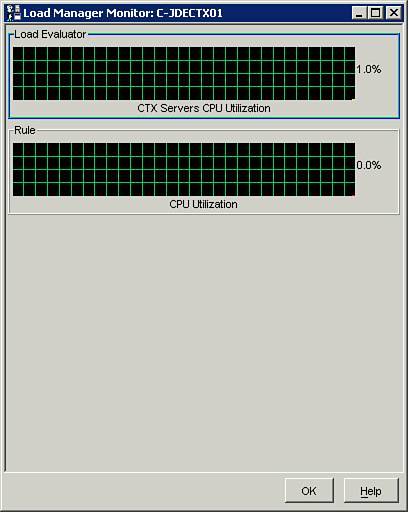The width and height of the screenshot is (408, 512).
Task: Click the OK button
Action: (x=309, y=491)
